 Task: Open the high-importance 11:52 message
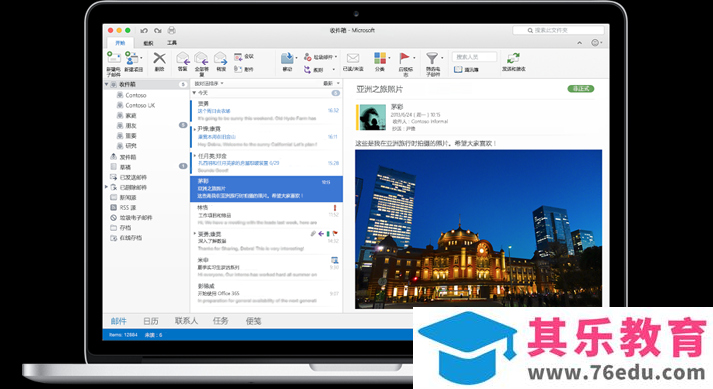[x=266, y=215]
